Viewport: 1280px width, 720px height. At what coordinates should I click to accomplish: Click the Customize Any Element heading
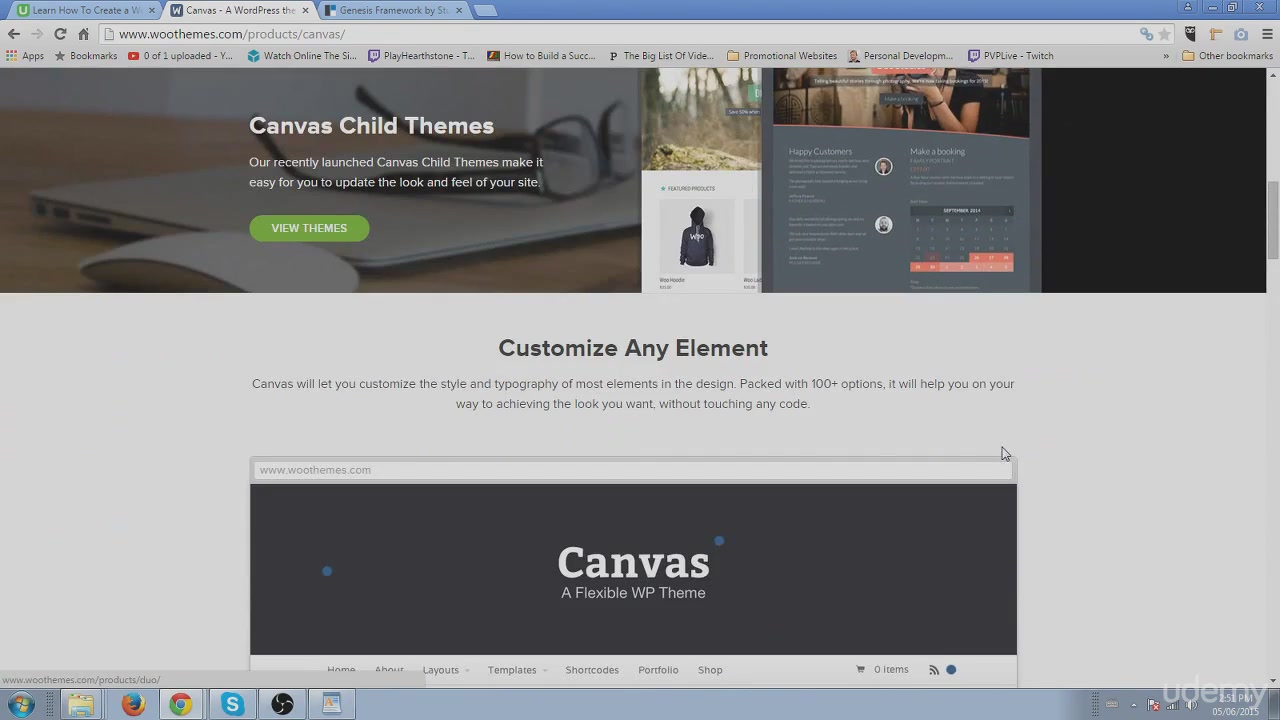[x=633, y=348]
